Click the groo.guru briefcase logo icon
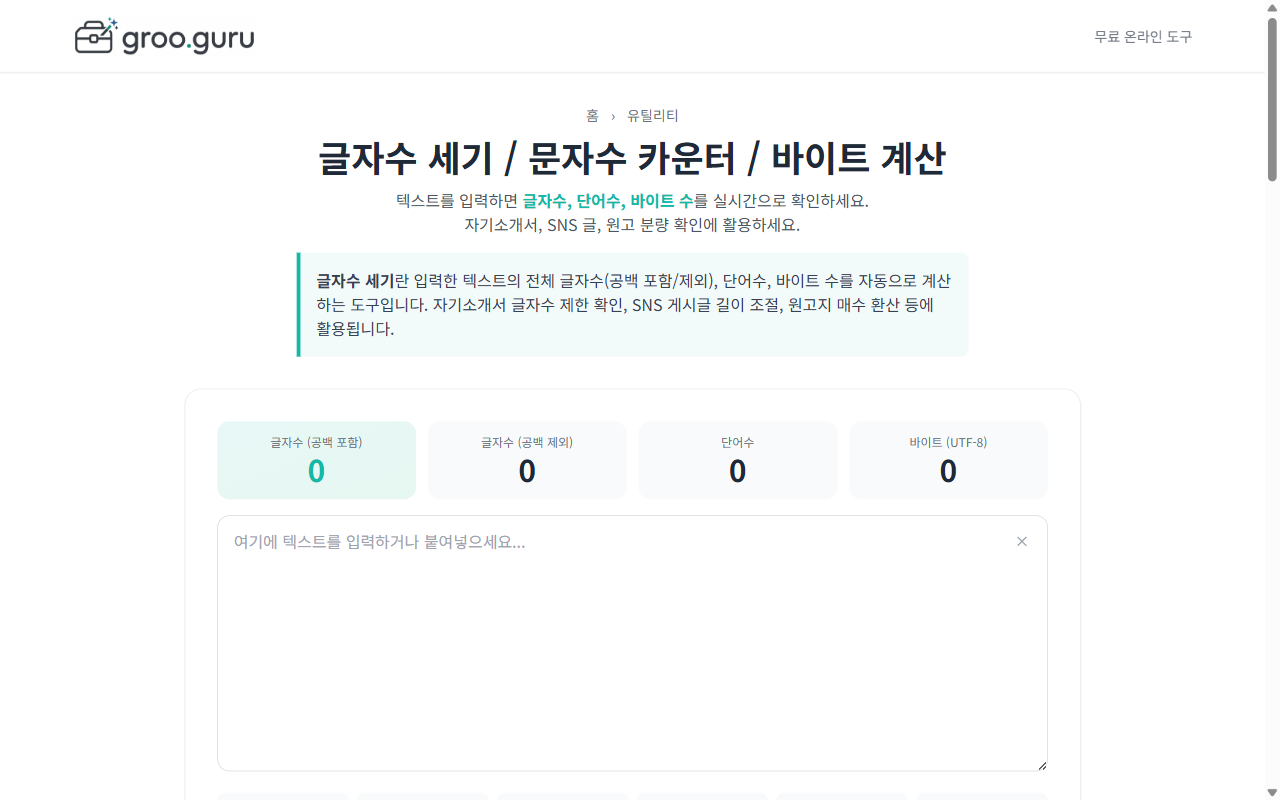The height and width of the screenshot is (800, 1280). pos(93,36)
